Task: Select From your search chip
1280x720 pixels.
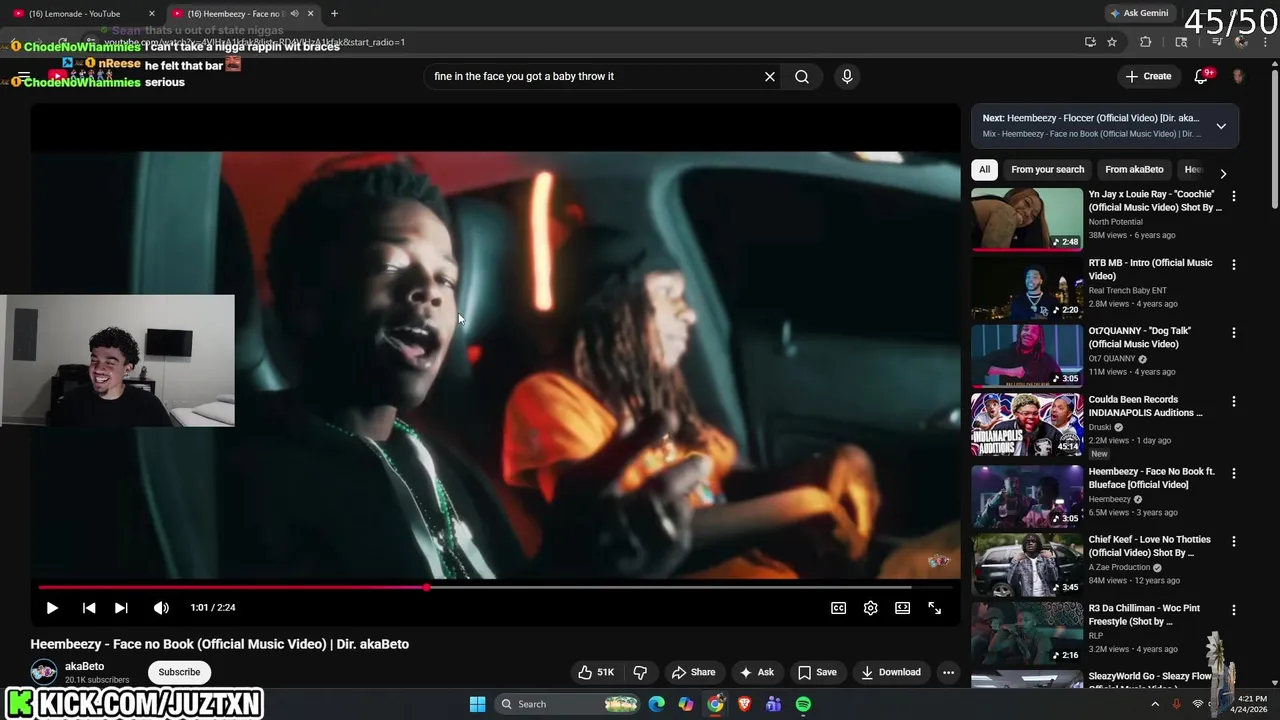Action: point(1047,169)
